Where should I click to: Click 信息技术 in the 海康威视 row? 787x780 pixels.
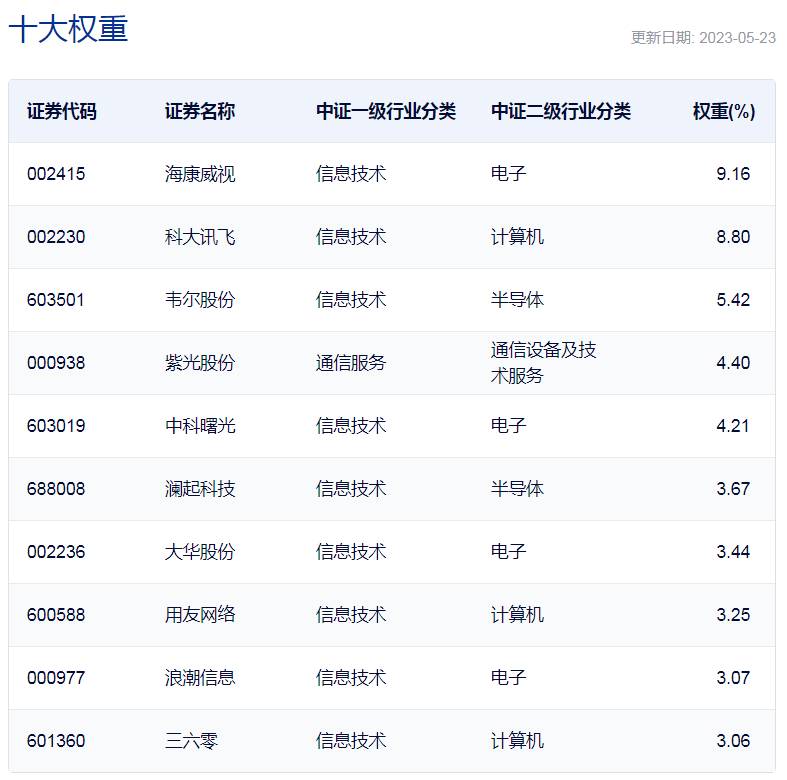pos(351,174)
